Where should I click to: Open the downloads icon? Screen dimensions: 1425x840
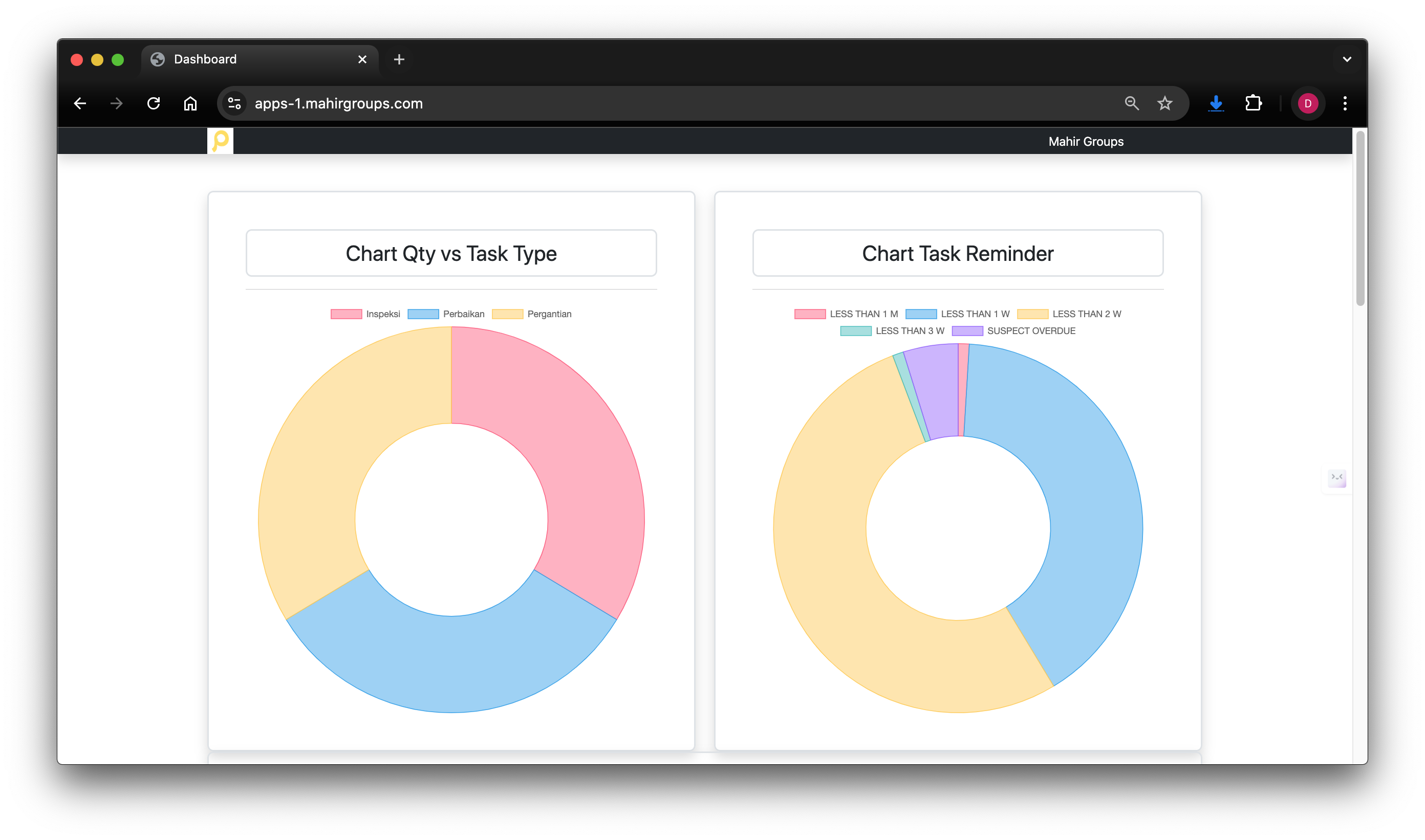1216,103
